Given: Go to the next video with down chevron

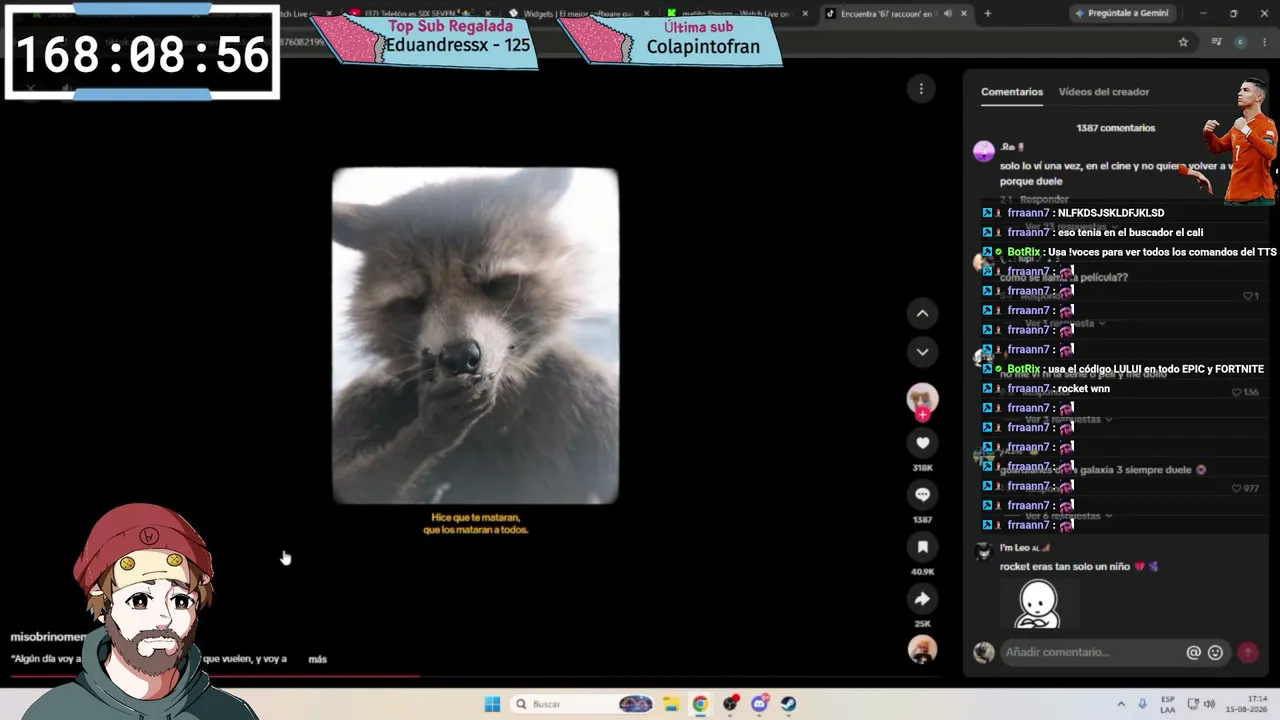Looking at the screenshot, I should [922, 352].
